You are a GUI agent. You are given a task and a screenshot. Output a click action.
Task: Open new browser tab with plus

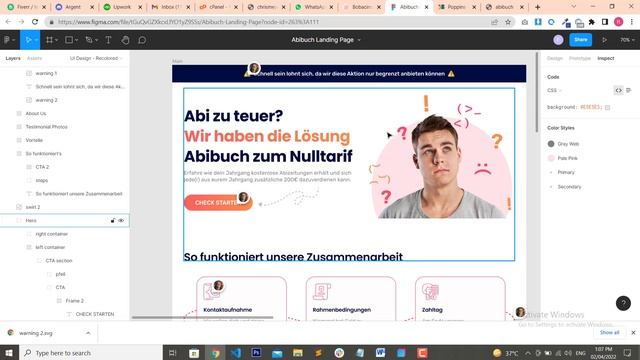[538, 7]
